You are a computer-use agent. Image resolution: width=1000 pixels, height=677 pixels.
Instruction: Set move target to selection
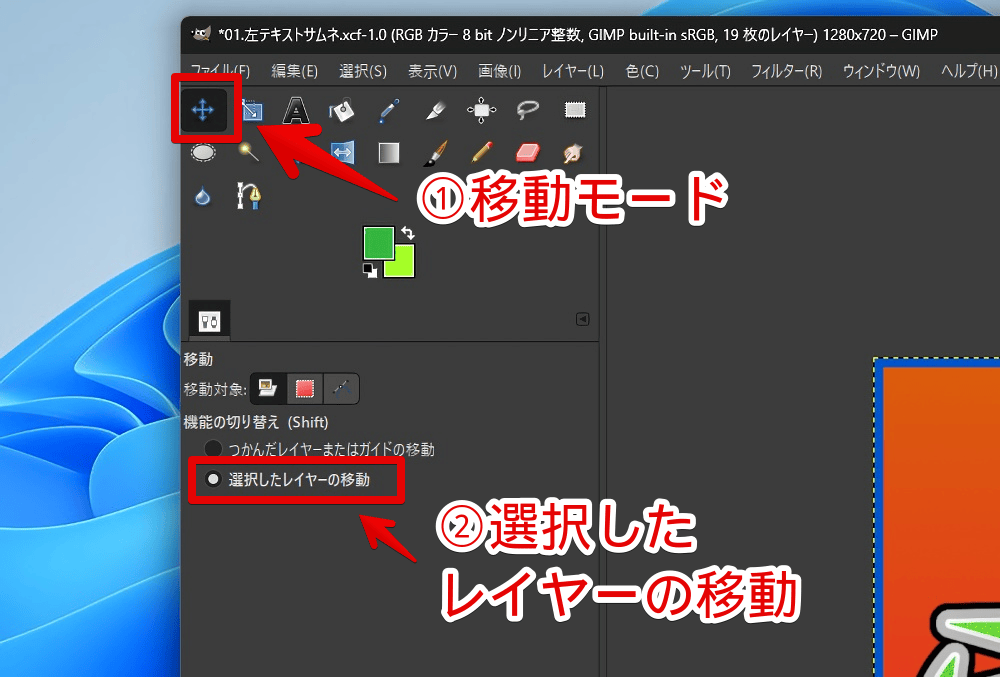[305, 388]
